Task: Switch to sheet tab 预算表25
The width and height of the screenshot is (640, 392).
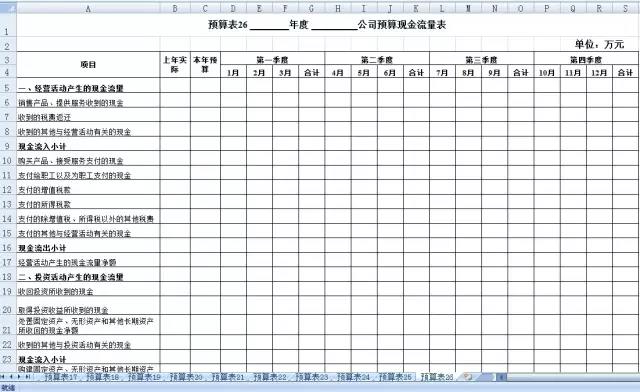Action: (395, 377)
